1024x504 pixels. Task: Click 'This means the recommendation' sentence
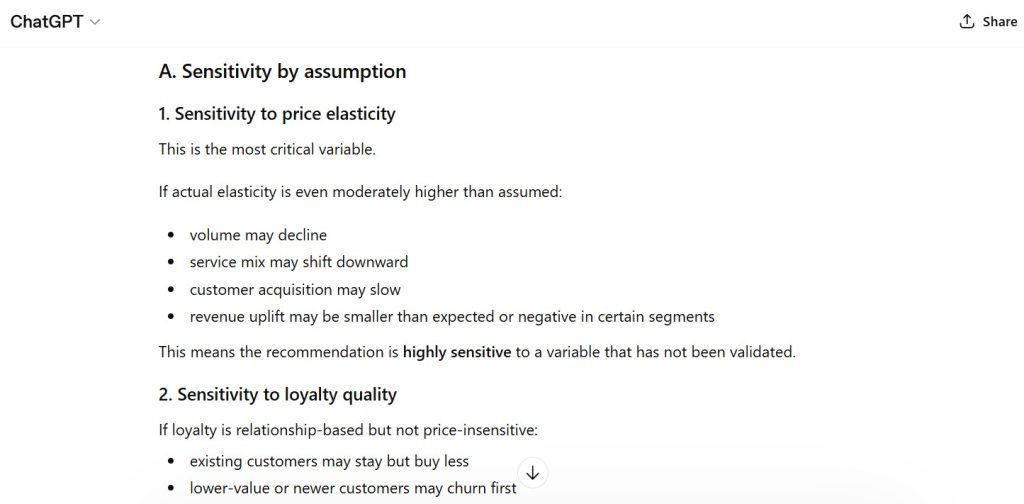coord(279,352)
